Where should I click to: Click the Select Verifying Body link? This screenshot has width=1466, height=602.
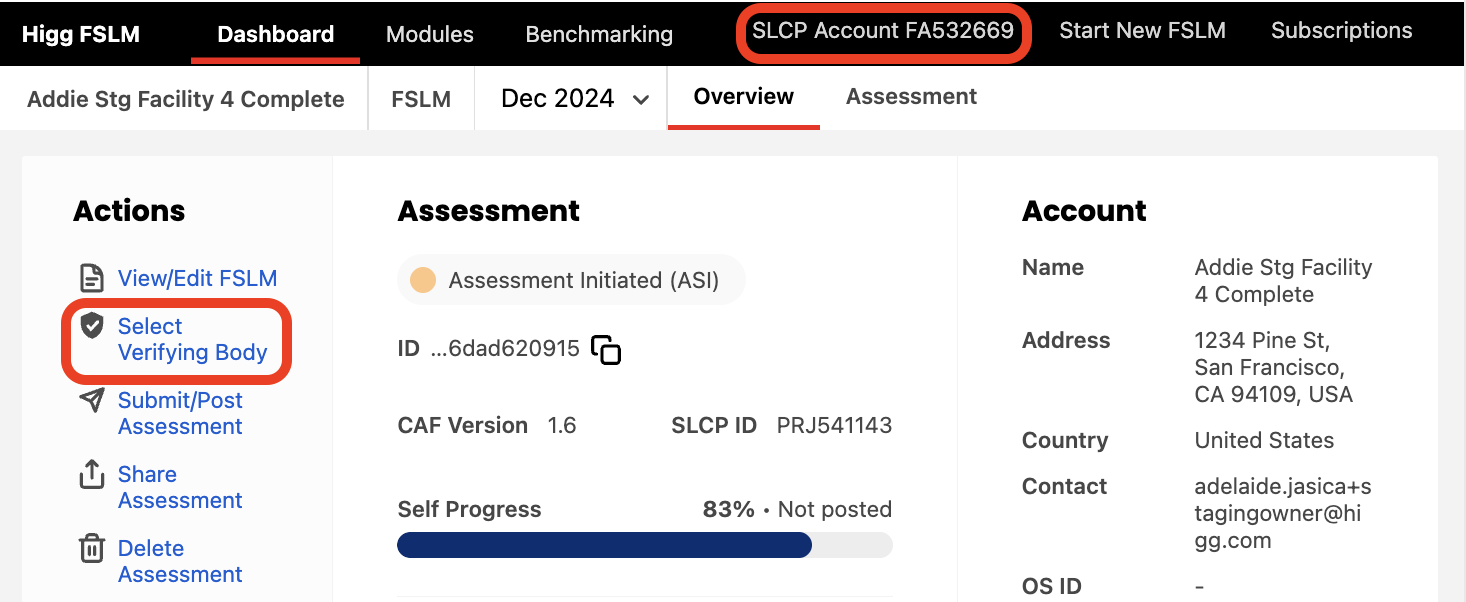pyautogui.click(x=193, y=339)
